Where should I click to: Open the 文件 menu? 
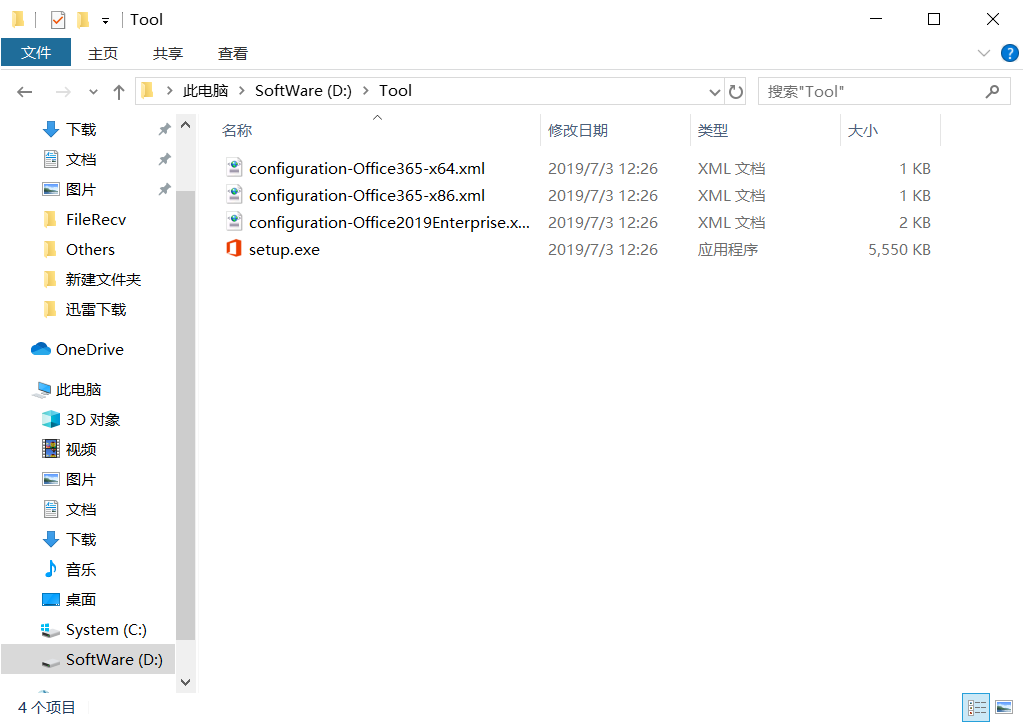[x=37, y=52]
